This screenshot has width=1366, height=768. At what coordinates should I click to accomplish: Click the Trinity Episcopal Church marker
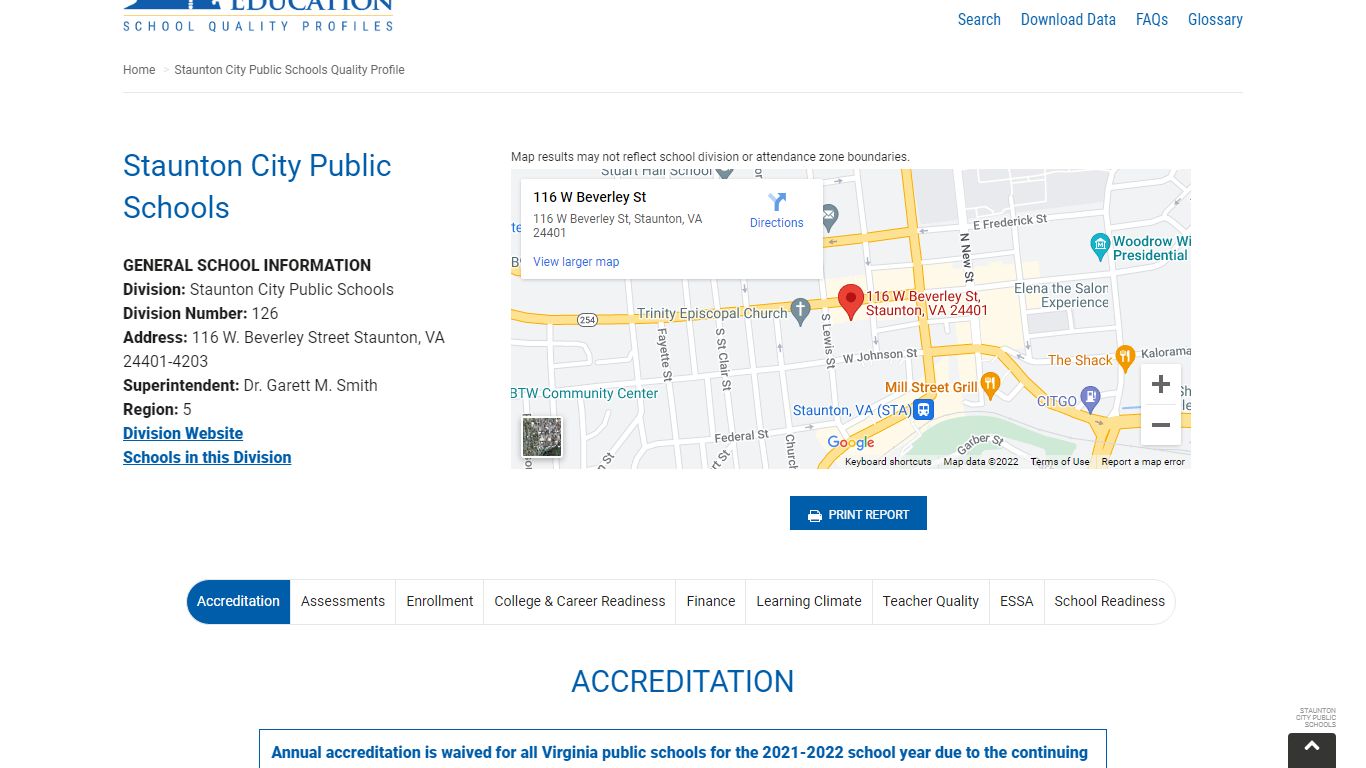coord(800,311)
